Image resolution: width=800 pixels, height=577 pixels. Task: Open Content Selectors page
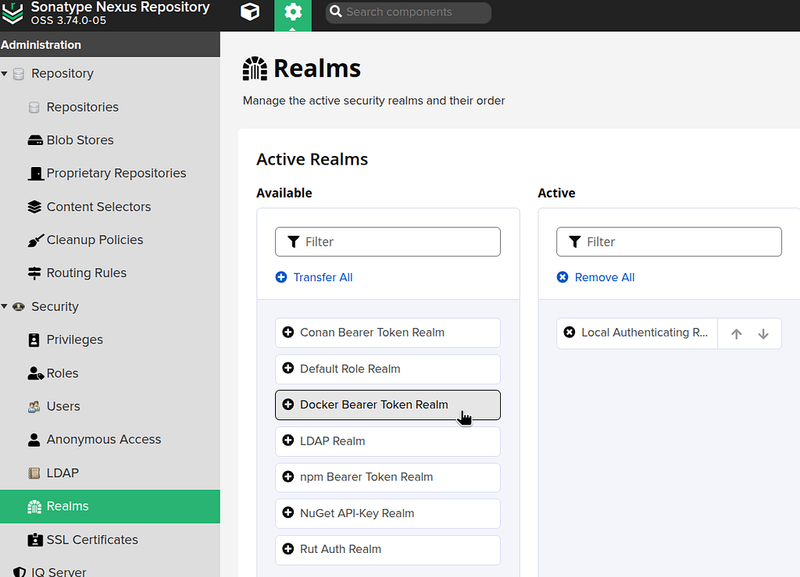[98, 207]
